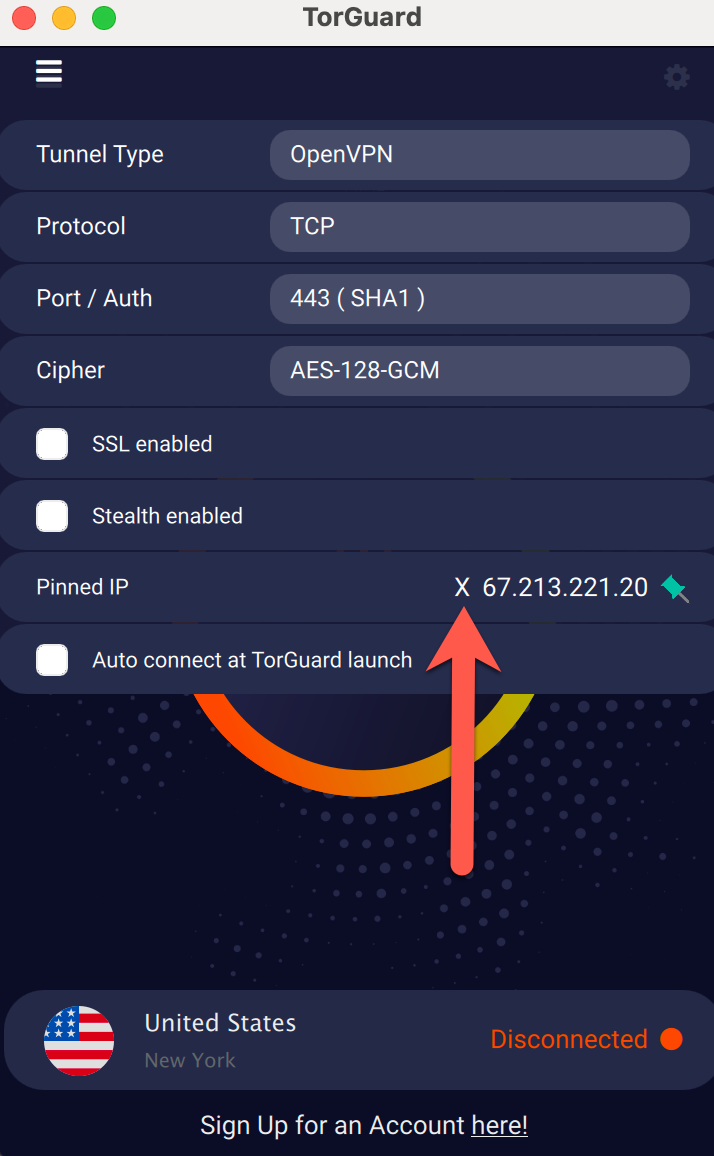Select the United States flag icon

click(79, 1040)
